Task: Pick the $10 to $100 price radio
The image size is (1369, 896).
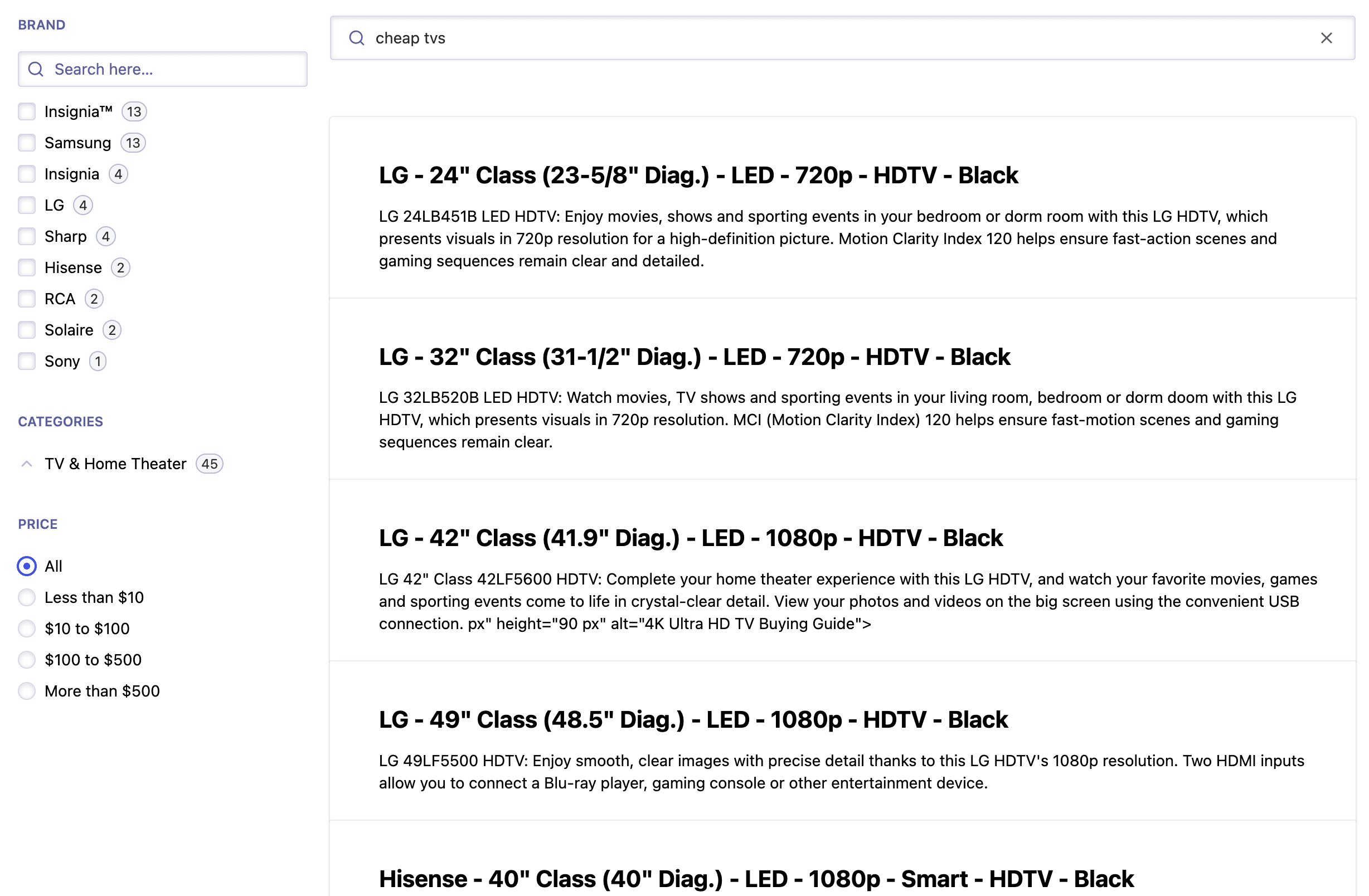Action: 26,629
